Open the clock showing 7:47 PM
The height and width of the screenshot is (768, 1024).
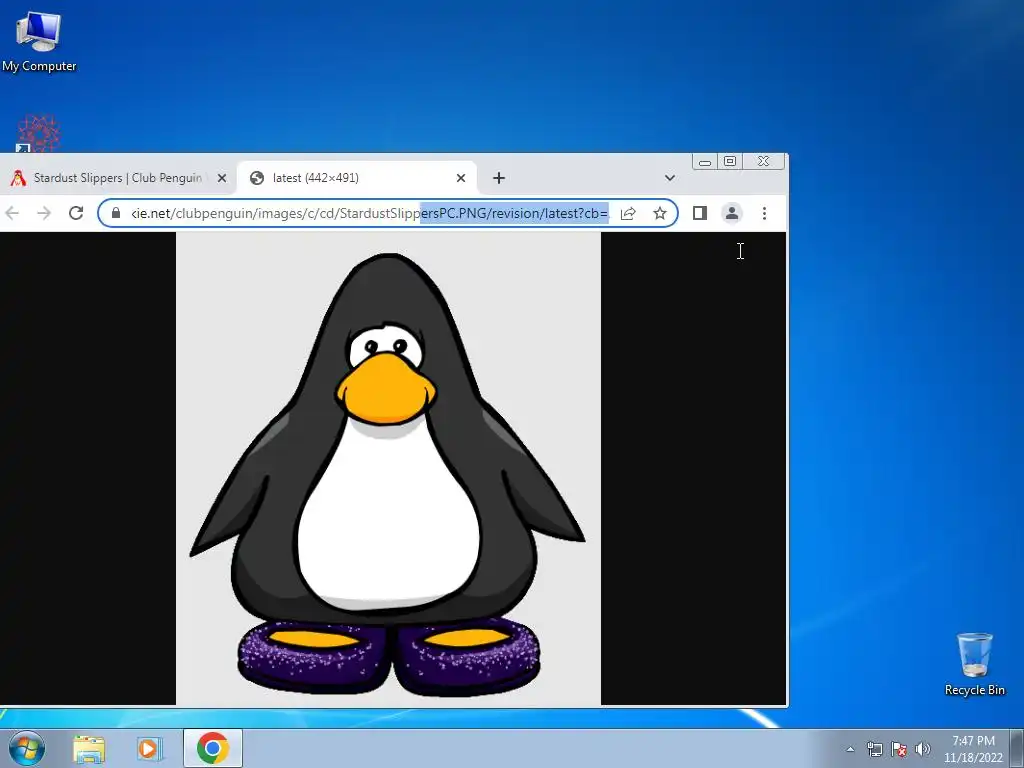coord(973,749)
